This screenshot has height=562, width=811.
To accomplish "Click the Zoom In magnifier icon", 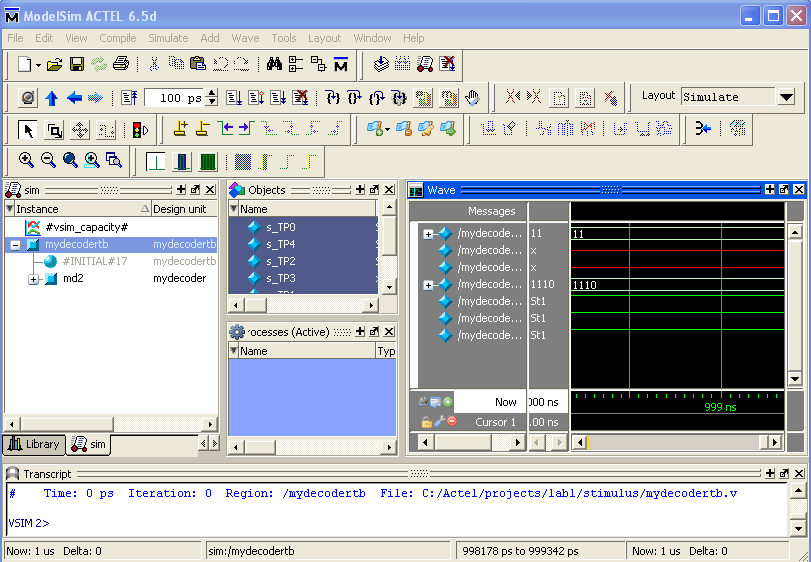I will [26, 160].
